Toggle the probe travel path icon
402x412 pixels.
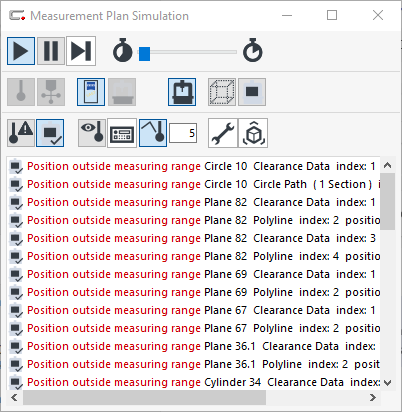point(153,133)
